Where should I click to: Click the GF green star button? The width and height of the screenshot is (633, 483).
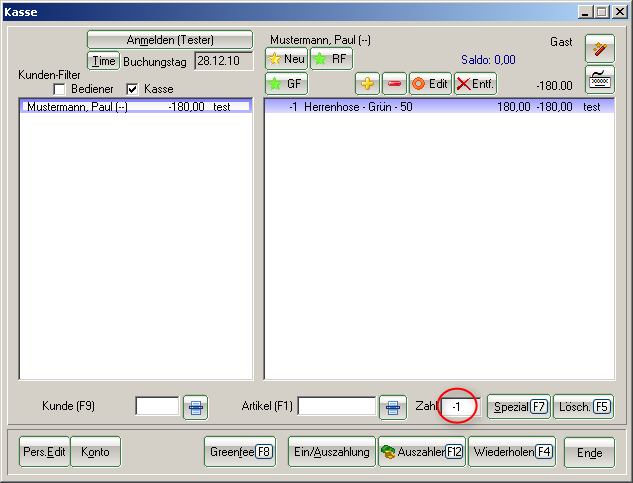(x=287, y=84)
